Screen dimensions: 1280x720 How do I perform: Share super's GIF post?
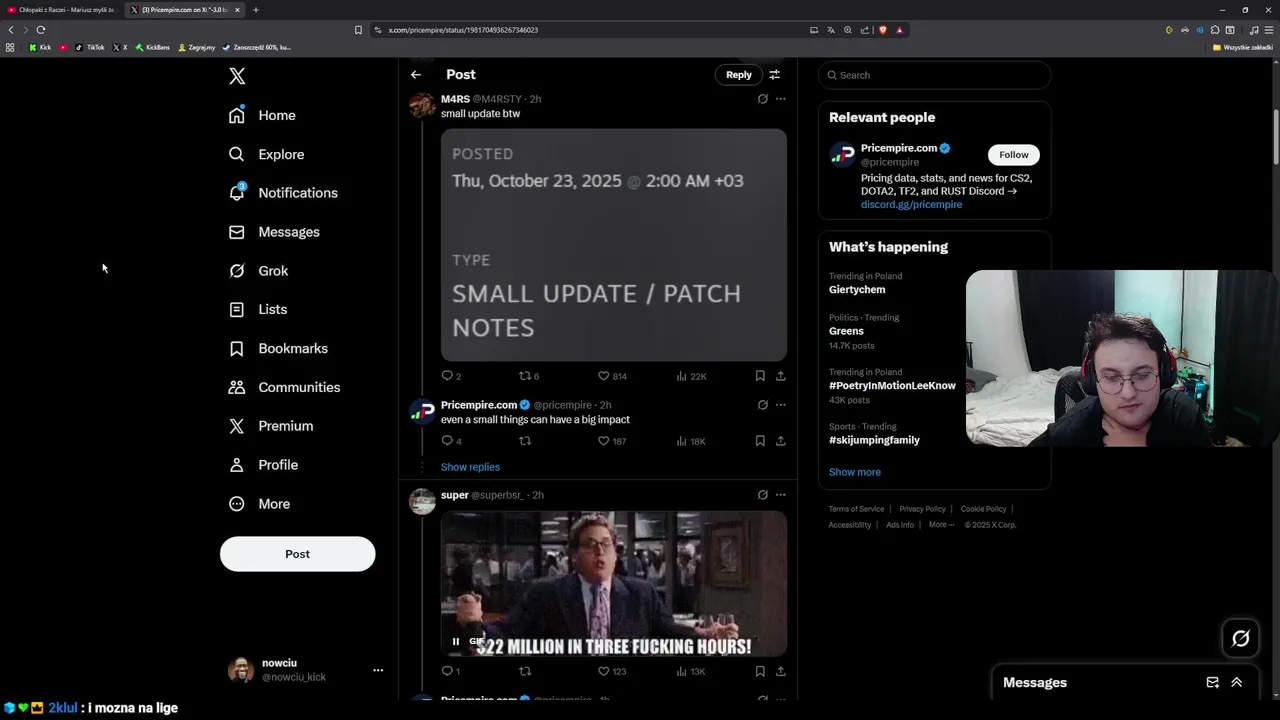[781, 671]
